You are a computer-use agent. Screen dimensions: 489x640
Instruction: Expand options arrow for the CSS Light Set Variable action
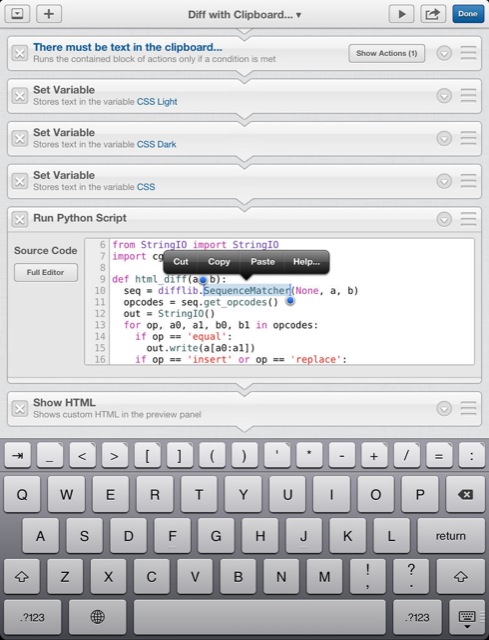pos(444,96)
